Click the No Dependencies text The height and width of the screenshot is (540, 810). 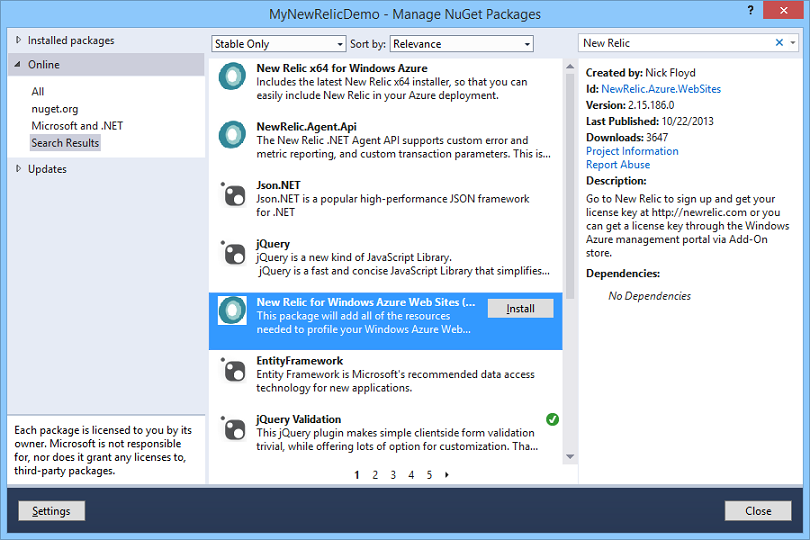click(649, 296)
